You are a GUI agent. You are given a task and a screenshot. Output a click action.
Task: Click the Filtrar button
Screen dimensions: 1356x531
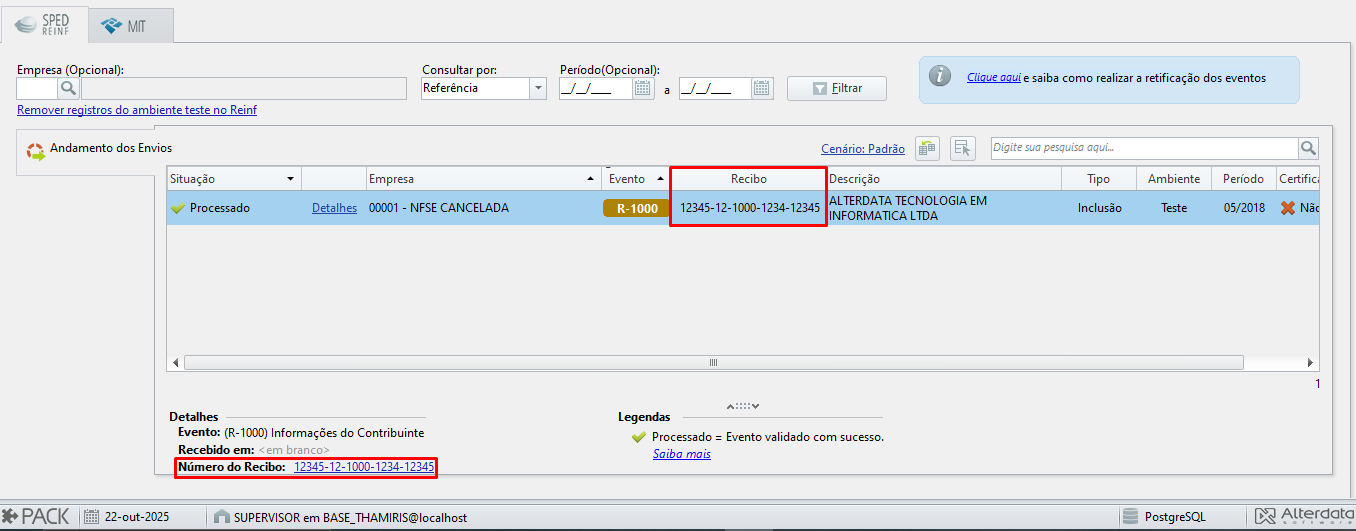click(837, 88)
